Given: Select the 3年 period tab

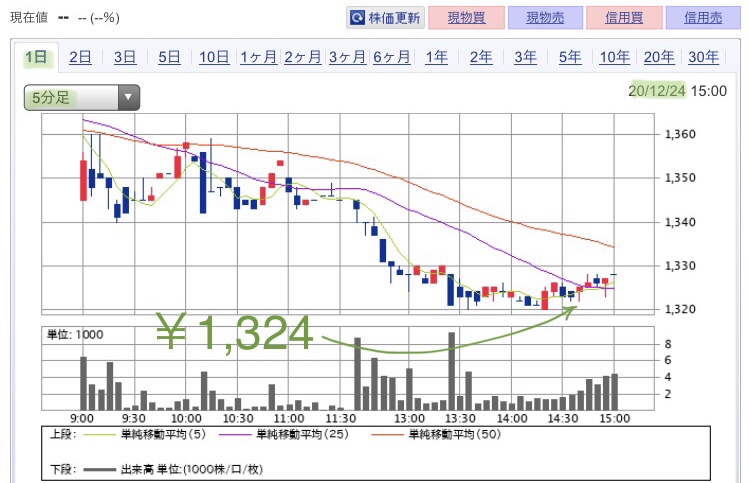Looking at the screenshot, I should [x=525, y=57].
